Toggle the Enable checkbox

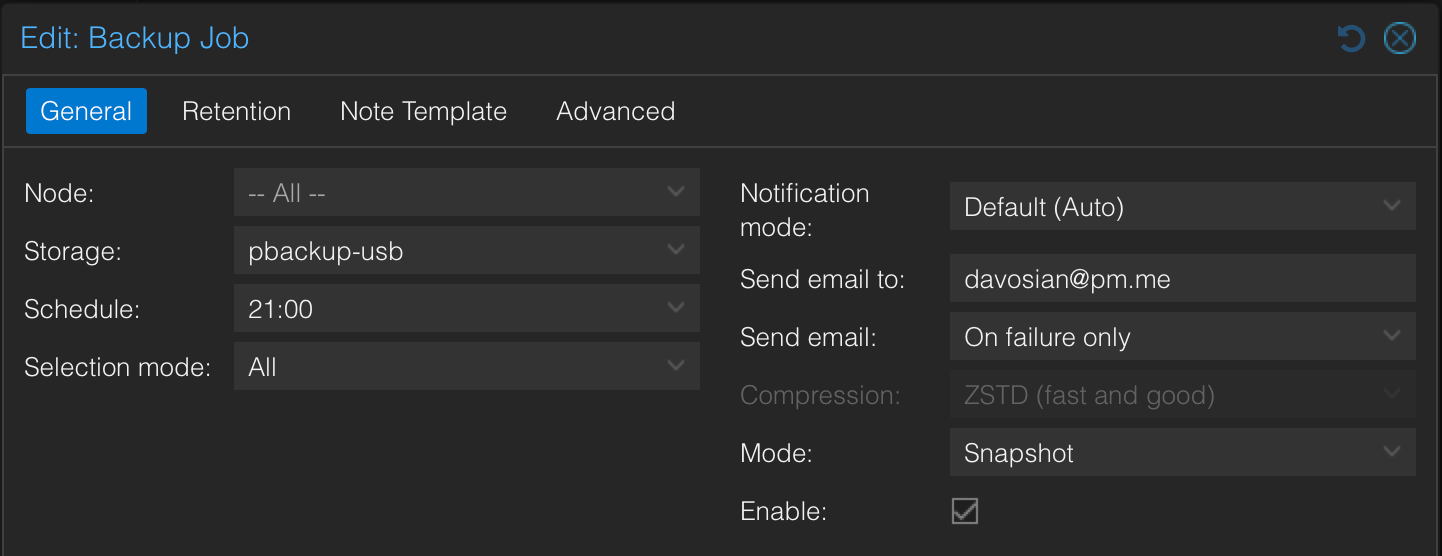tap(965, 511)
